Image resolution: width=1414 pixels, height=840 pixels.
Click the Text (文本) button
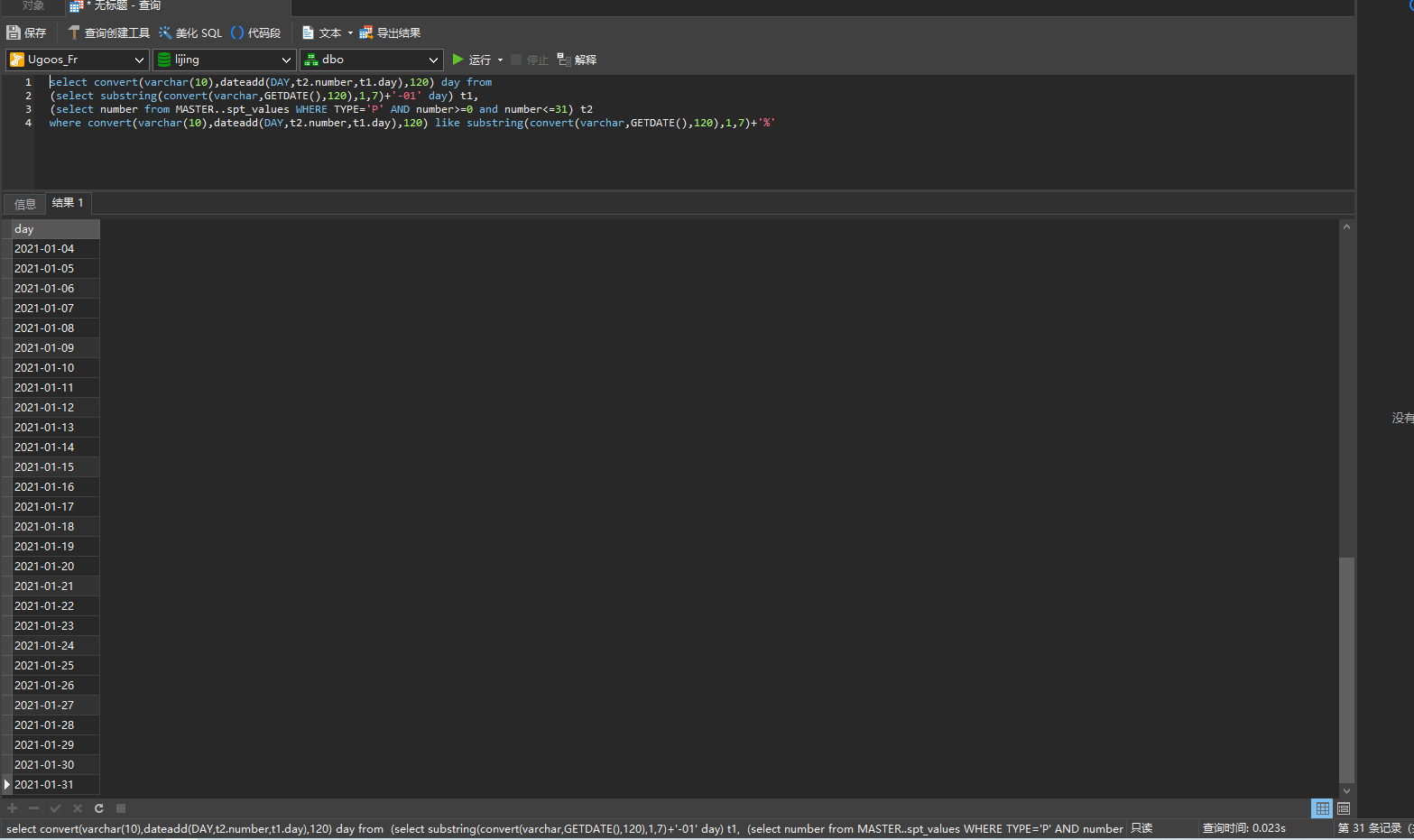(322, 32)
